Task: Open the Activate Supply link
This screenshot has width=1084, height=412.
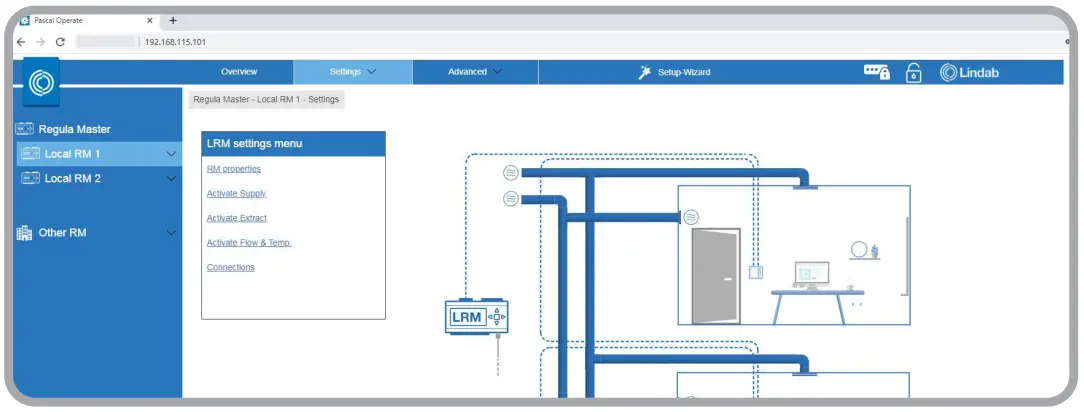Action: coord(236,194)
